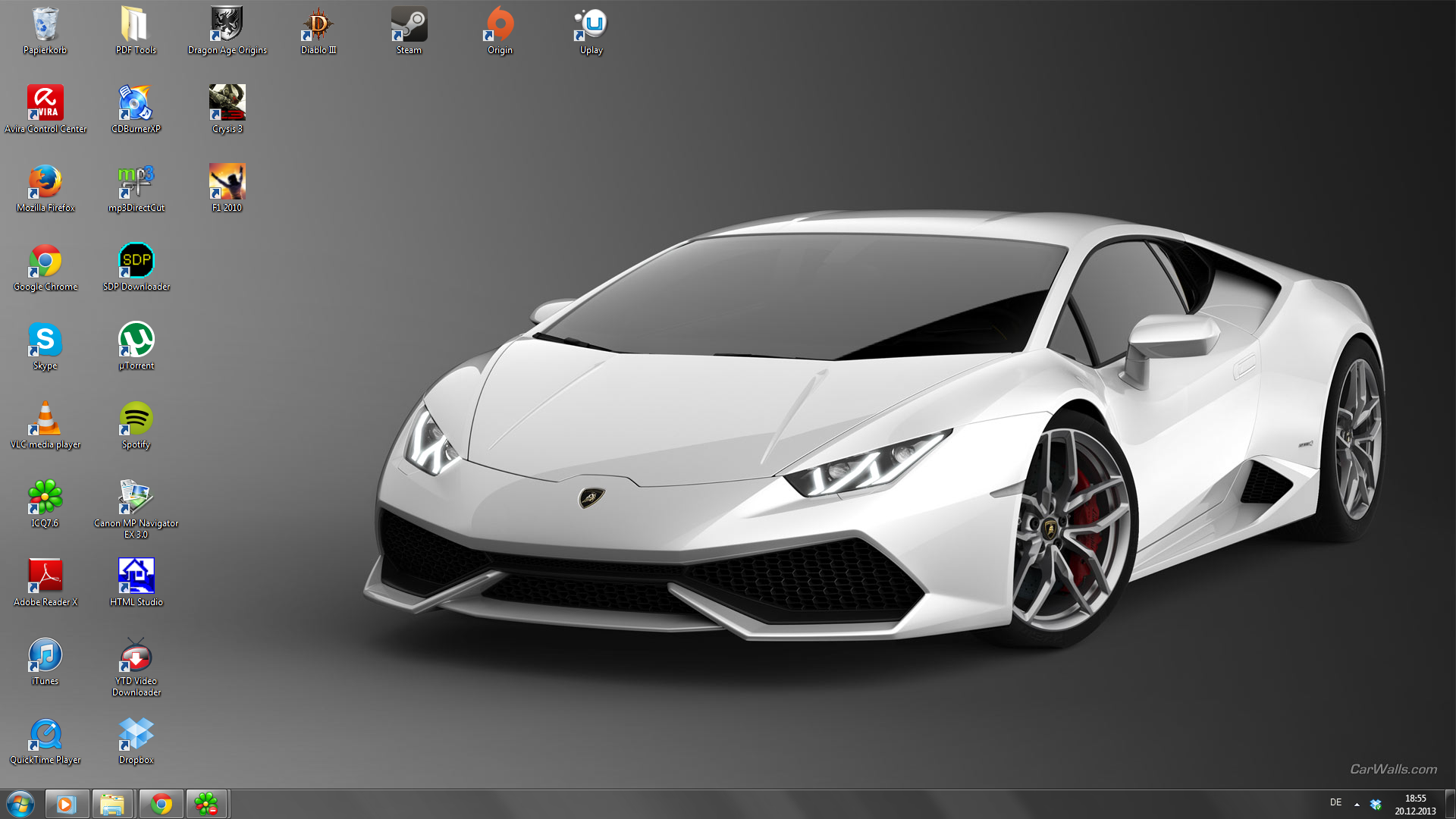This screenshot has height=819, width=1456.
Task: Open the Papierkorb recycle bin icon
Action: pyautogui.click(x=45, y=31)
